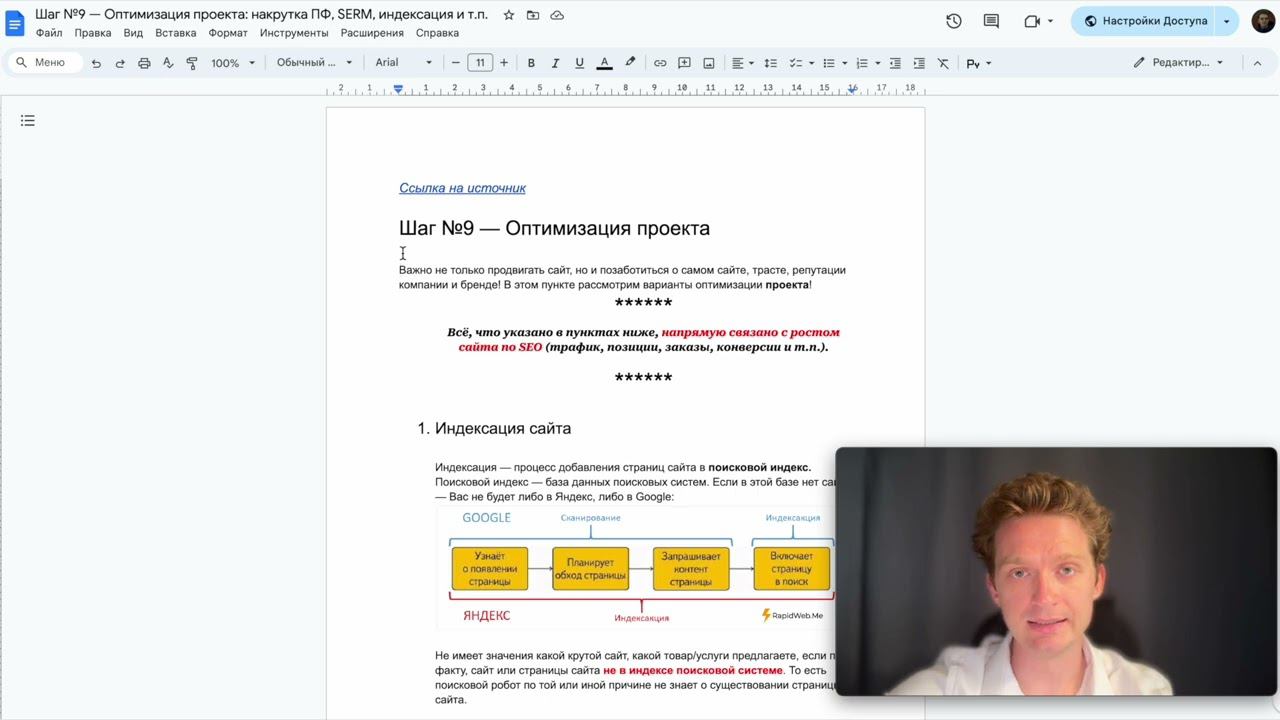The width and height of the screenshot is (1280, 720).
Task: Toggle bold formatting
Action: tap(531, 63)
